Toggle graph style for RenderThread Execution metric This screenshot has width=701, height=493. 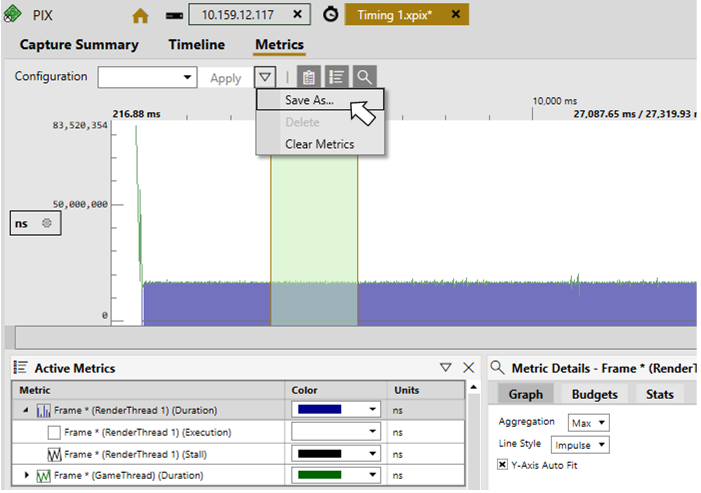pos(54,432)
